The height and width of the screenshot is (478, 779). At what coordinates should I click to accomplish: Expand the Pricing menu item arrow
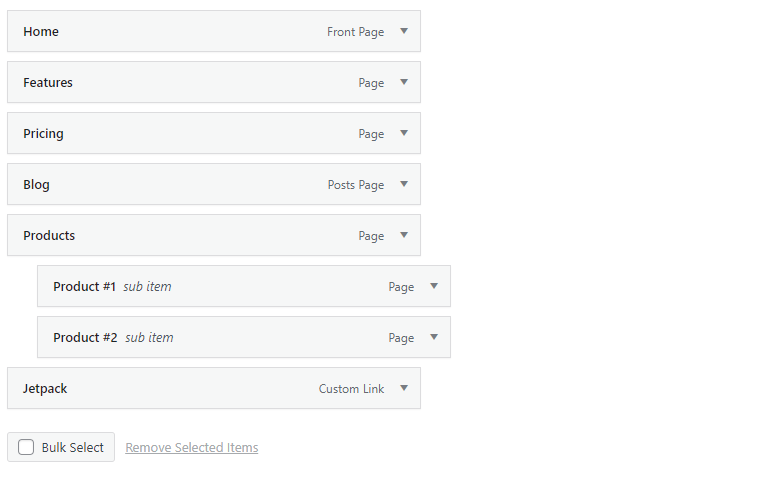pos(404,133)
